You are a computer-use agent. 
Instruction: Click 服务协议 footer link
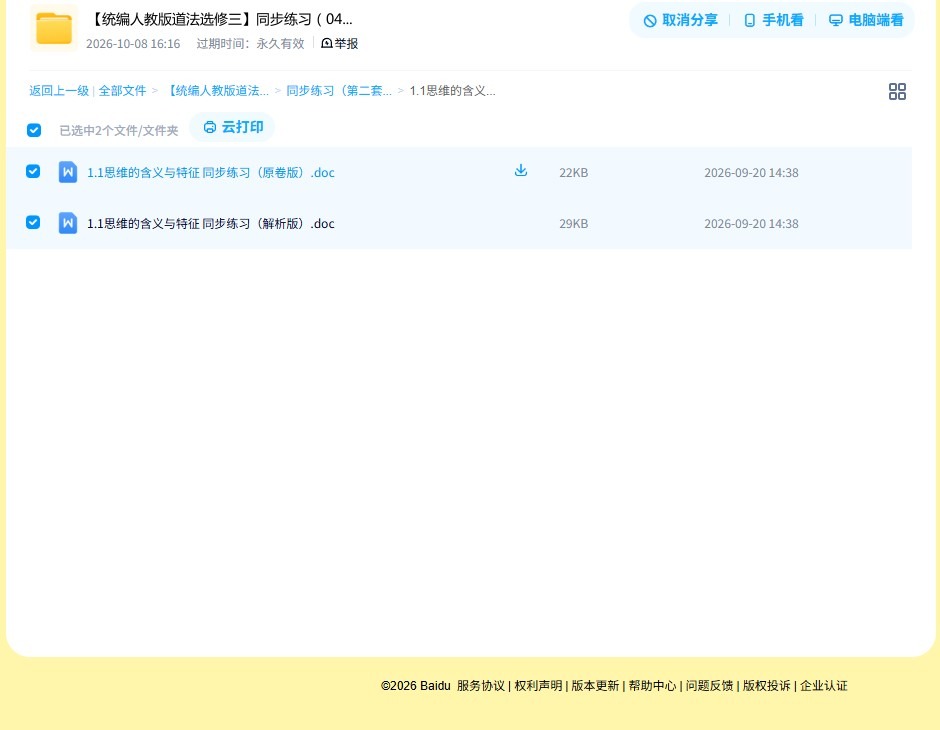click(481, 686)
